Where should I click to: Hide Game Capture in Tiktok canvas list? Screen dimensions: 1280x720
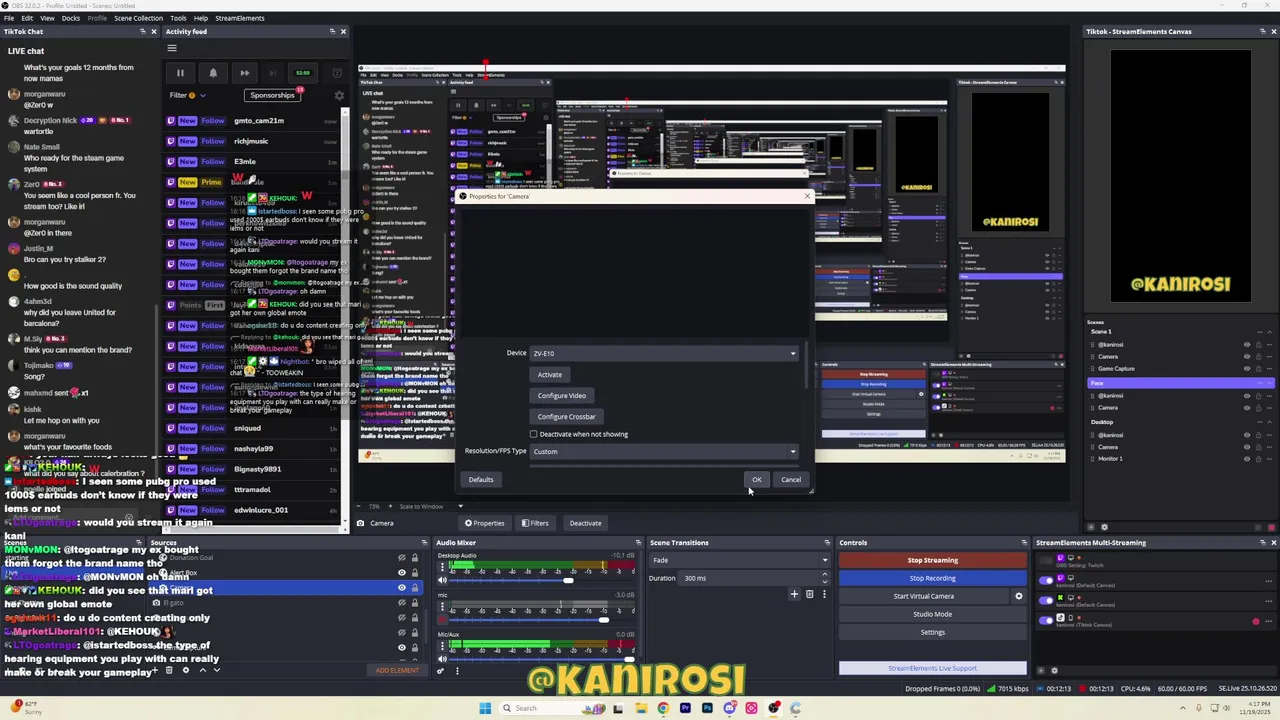coord(1247,369)
